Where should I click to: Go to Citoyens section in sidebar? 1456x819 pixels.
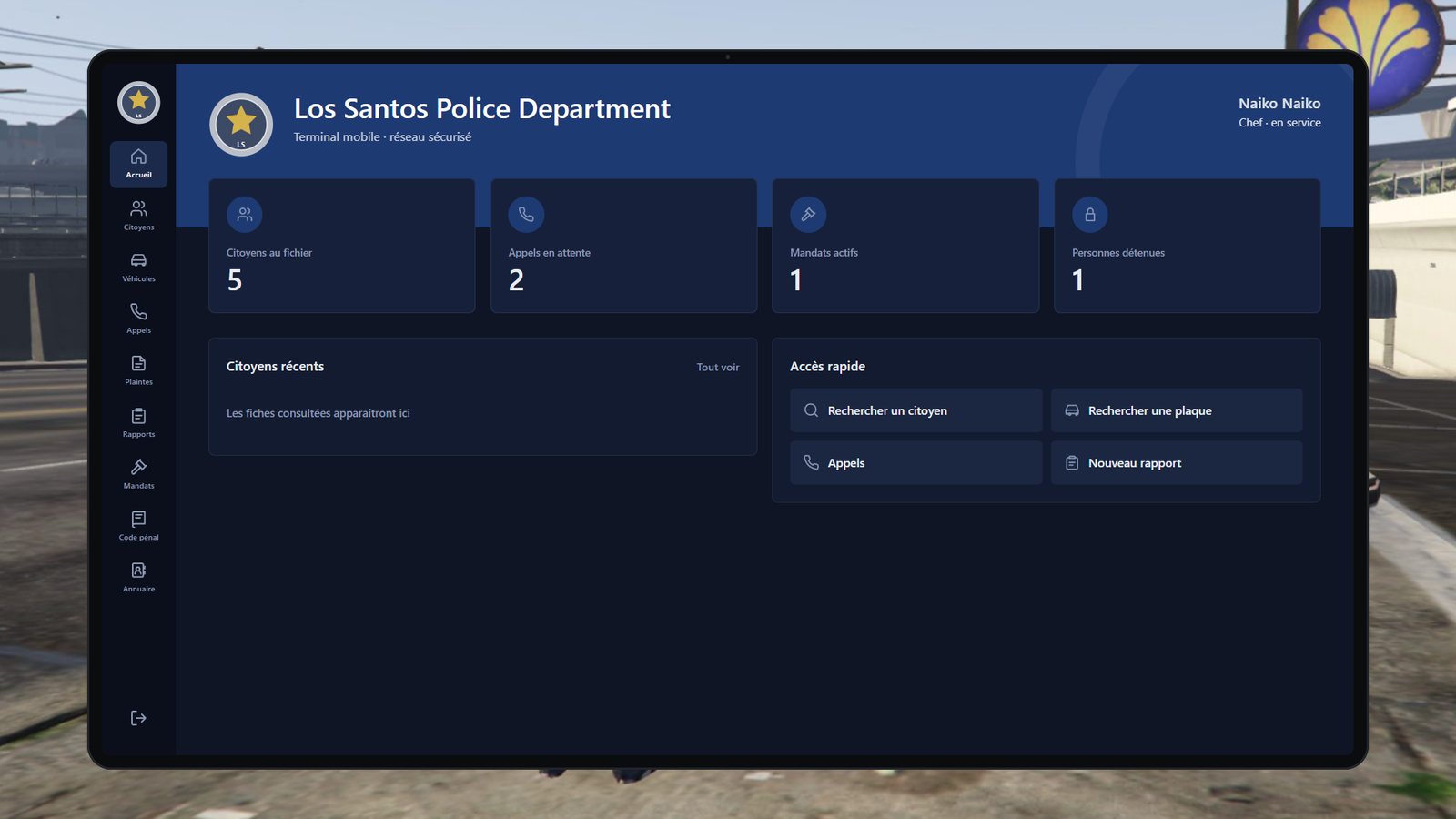point(138,216)
